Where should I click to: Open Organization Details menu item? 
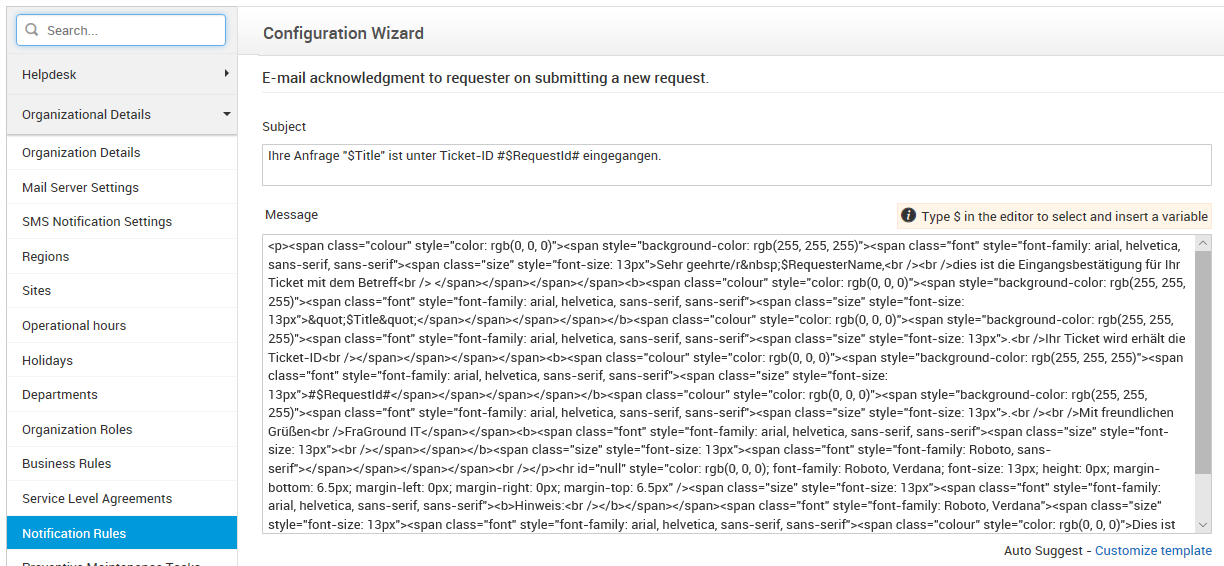[81, 153]
